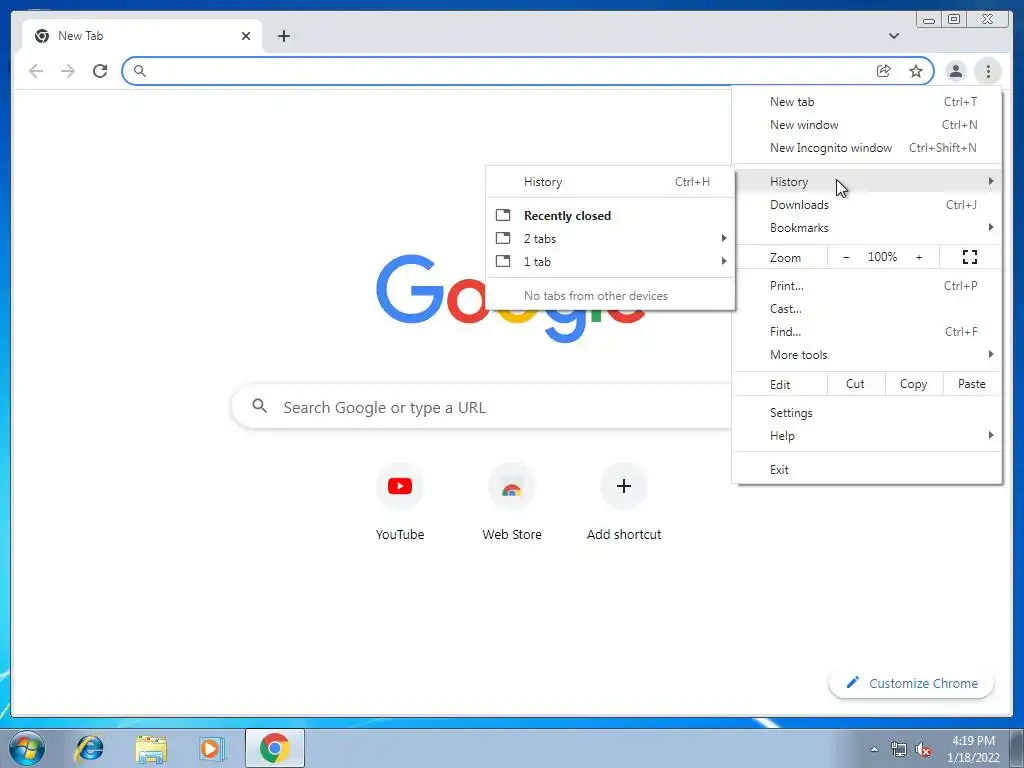Open the YouTube shortcut
Viewport: 1024px width, 768px height.
[400, 502]
